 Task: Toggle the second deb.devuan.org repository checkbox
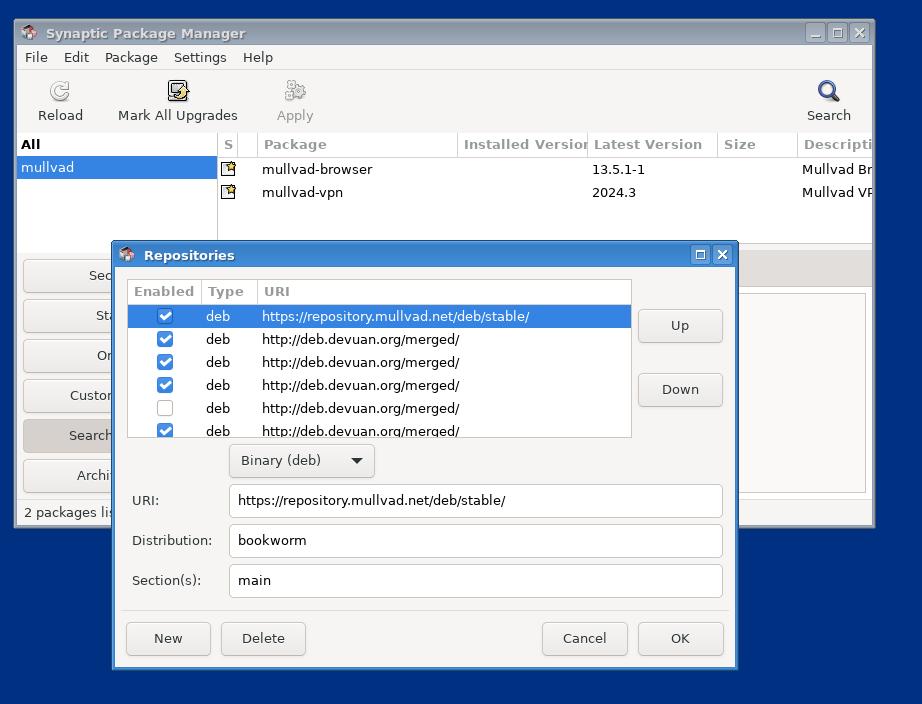coord(165,362)
